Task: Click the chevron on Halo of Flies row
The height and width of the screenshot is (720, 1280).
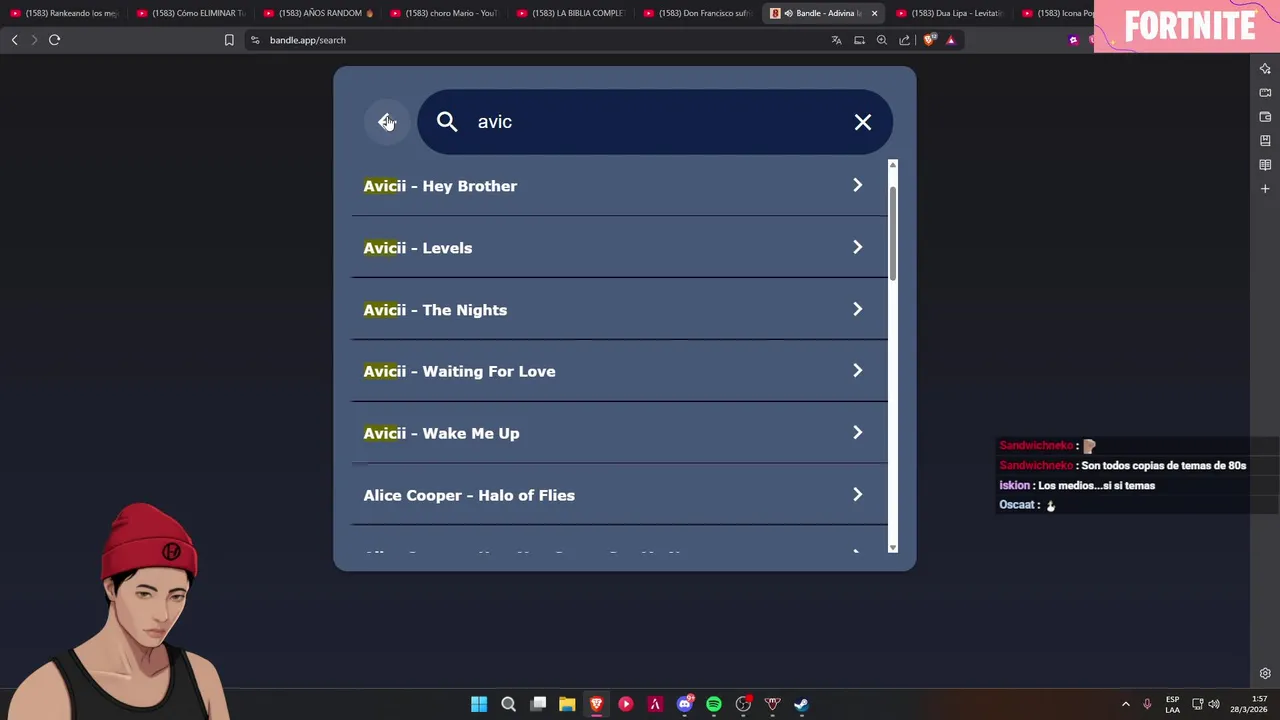Action: click(x=857, y=494)
